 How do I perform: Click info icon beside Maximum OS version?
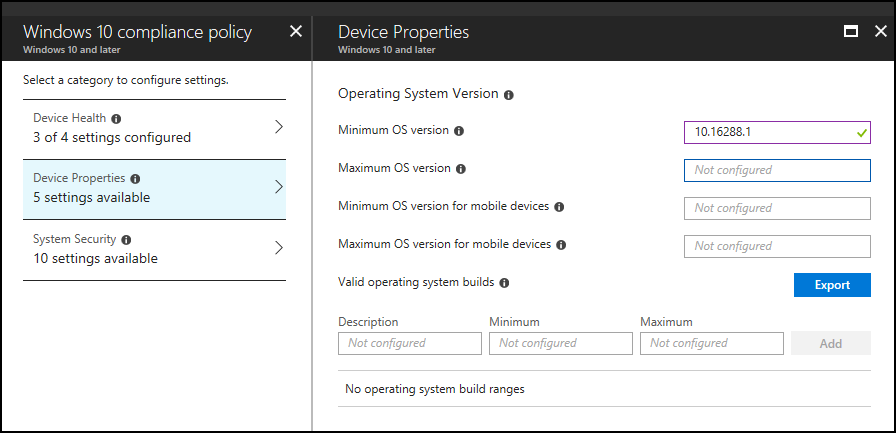tap(460, 169)
